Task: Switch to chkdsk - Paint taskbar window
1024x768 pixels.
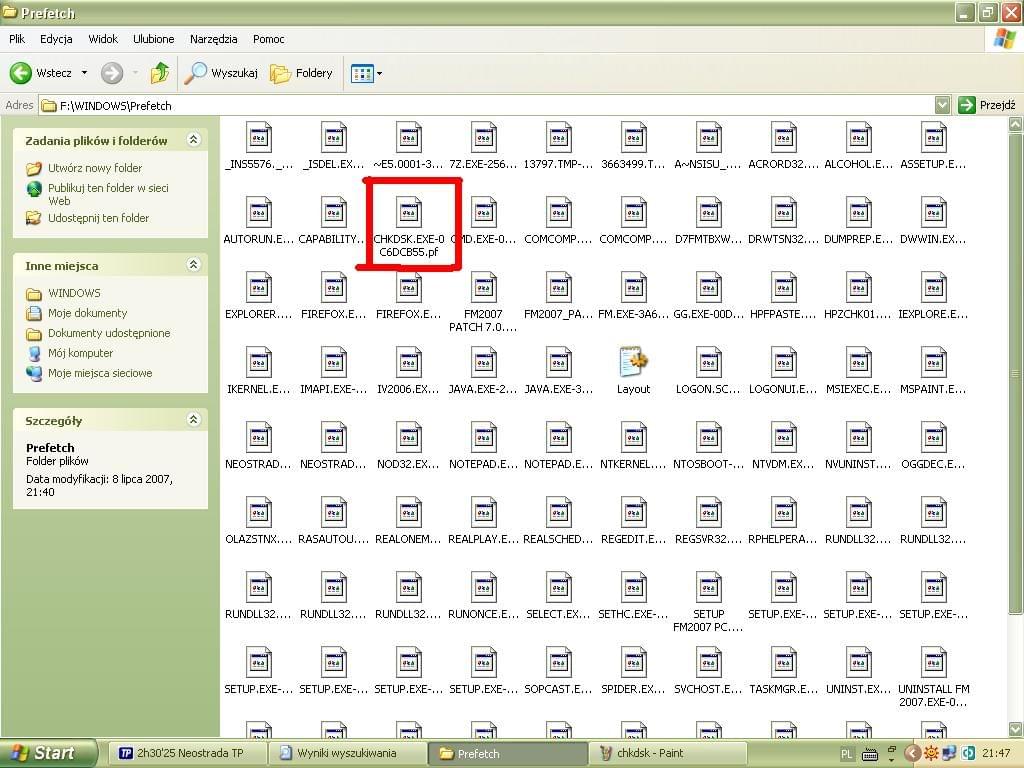Action: point(668,753)
